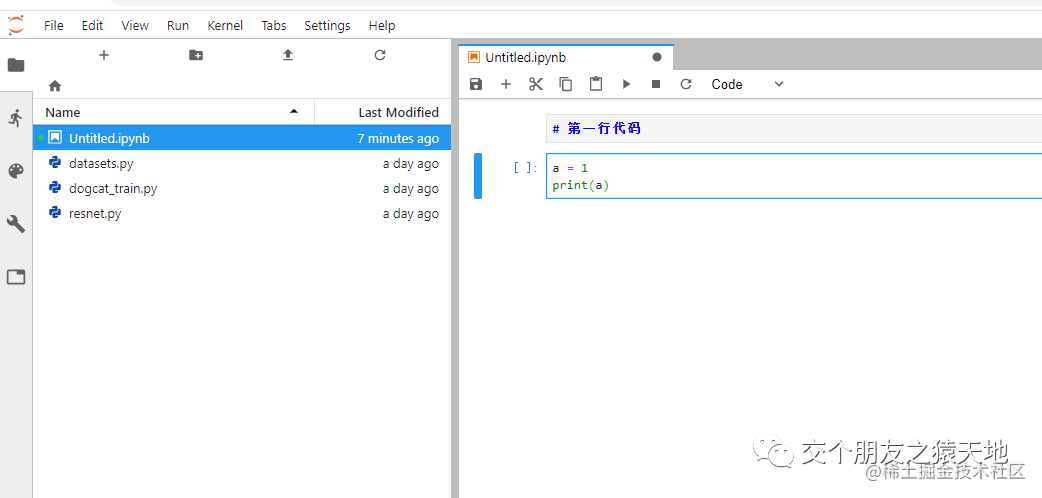The width and height of the screenshot is (1042, 498).
Task: Open the Help menu
Action: click(x=382, y=26)
